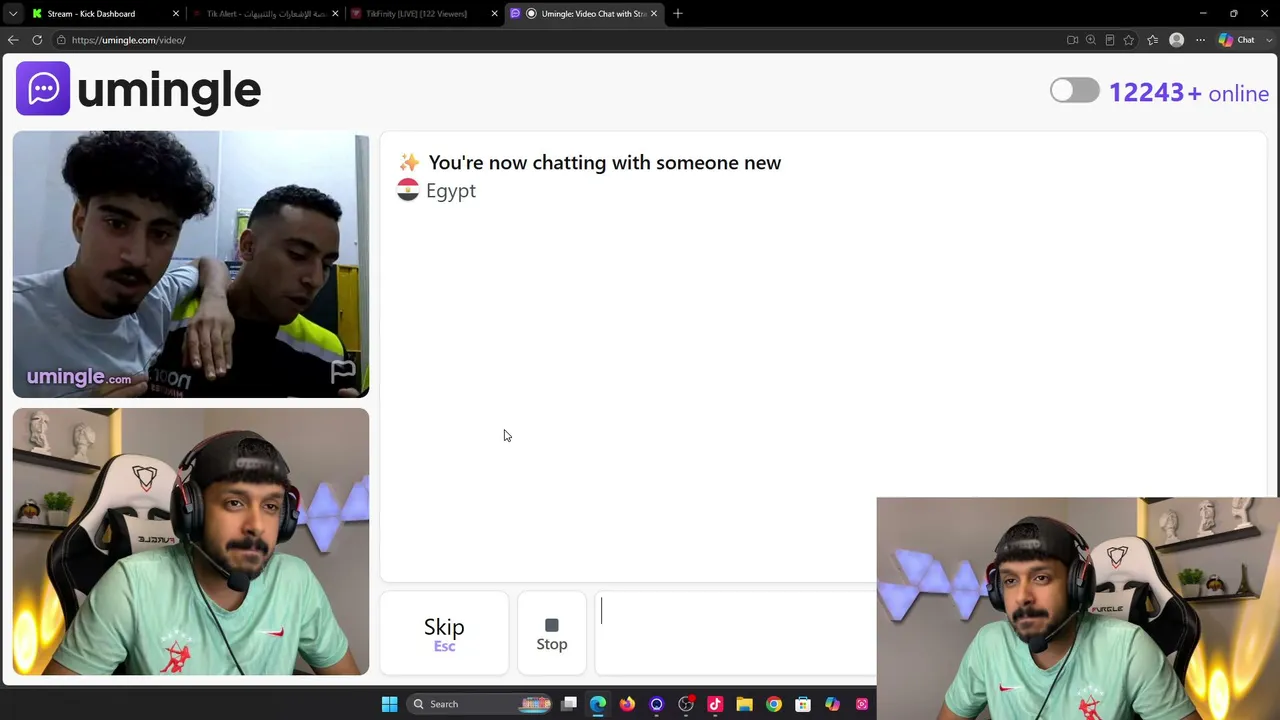This screenshot has width=1280, height=720.
Task: Open TikTok app from the taskbar
Action: tap(715, 704)
